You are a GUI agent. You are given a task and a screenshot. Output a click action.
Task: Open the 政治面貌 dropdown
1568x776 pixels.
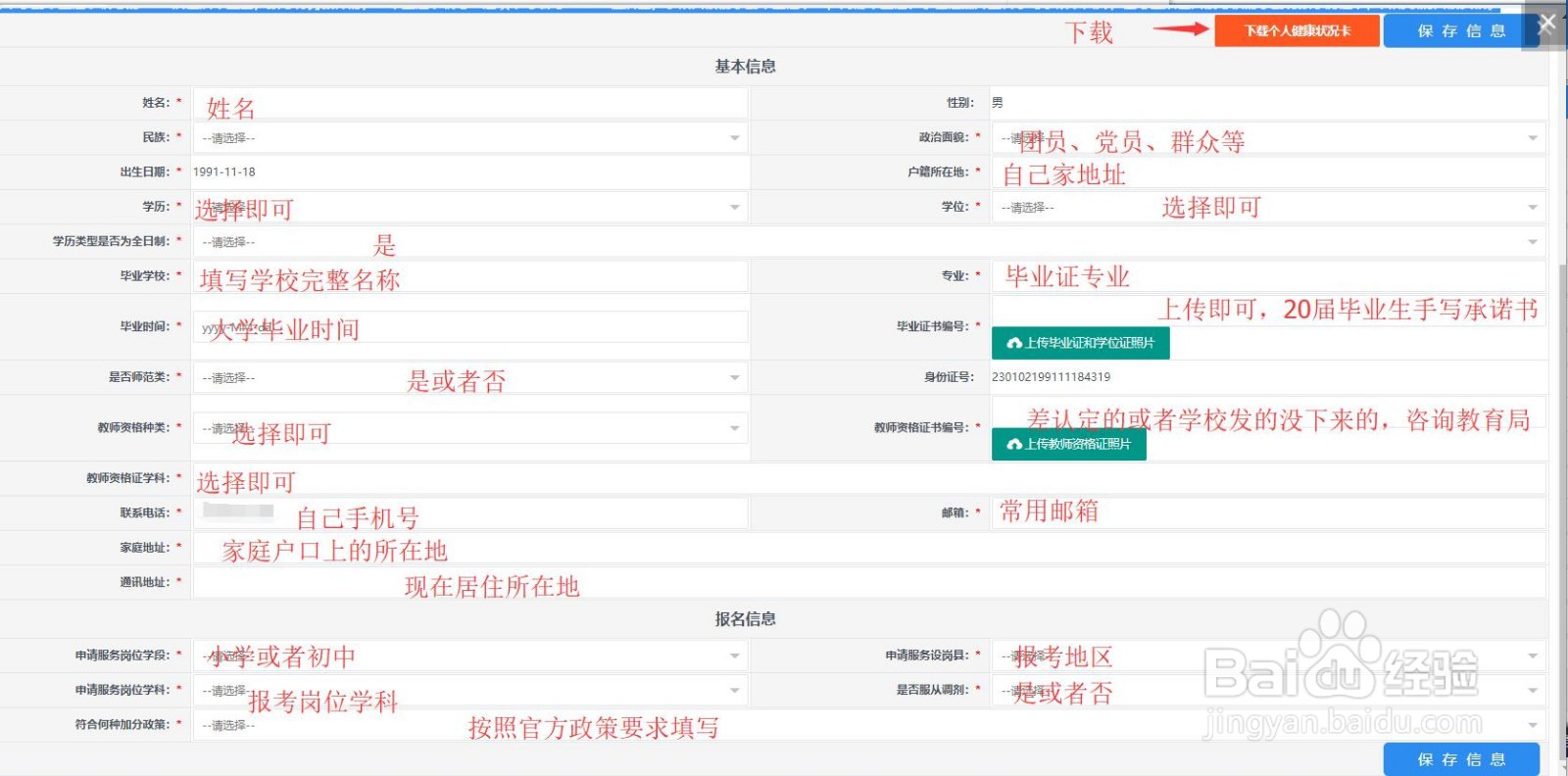pos(1269,138)
